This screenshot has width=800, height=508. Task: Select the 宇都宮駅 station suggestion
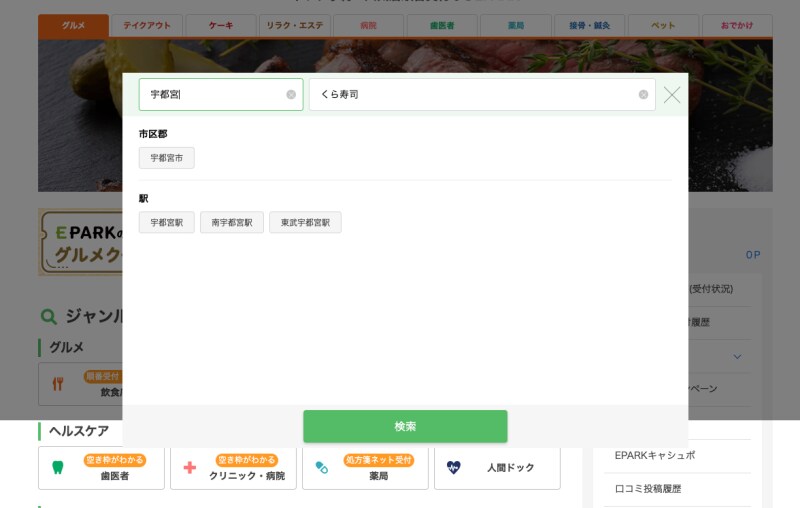166,222
